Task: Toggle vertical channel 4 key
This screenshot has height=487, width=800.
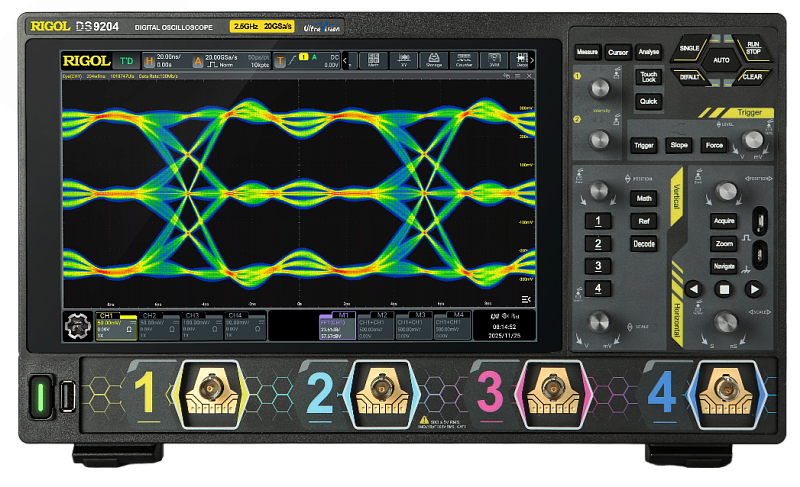Action: click(598, 289)
